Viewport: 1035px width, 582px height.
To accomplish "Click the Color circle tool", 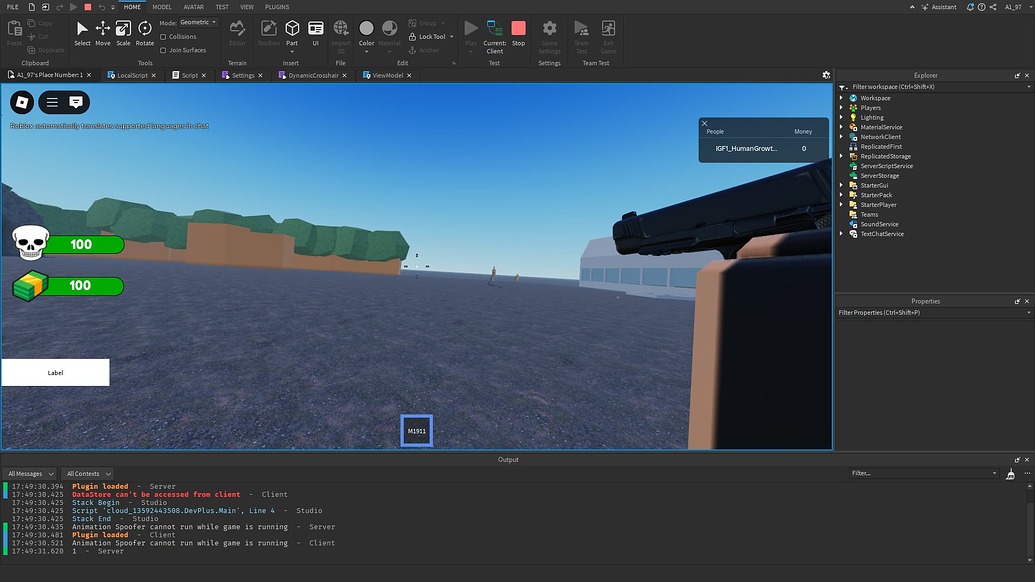I will pyautogui.click(x=366, y=28).
